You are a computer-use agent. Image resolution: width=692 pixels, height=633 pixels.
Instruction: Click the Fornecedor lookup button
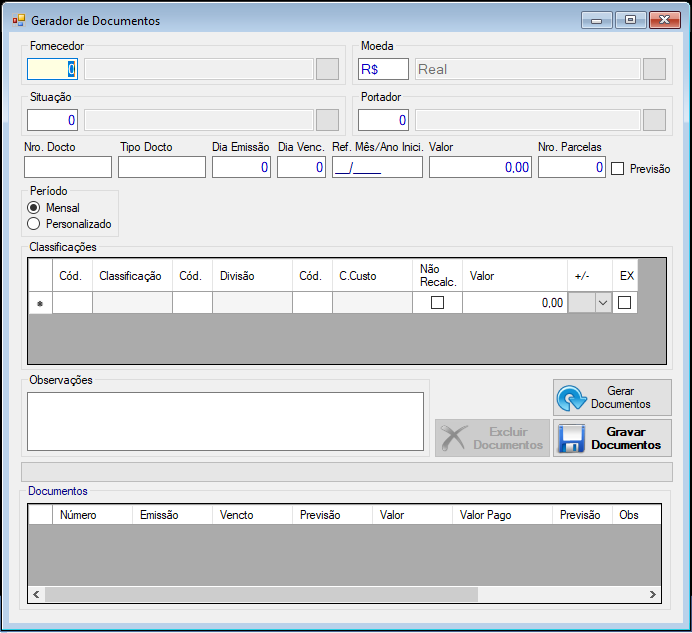pyautogui.click(x=327, y=69)
